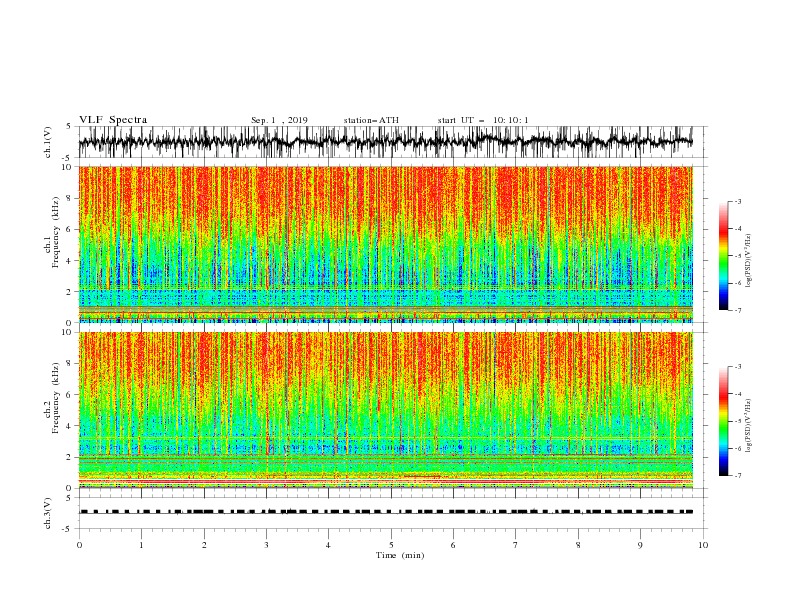The width and height of the screenshot is (792, 612).
Task: Click inside the ch.2 spectrogram panel
Action: (386, 410)
